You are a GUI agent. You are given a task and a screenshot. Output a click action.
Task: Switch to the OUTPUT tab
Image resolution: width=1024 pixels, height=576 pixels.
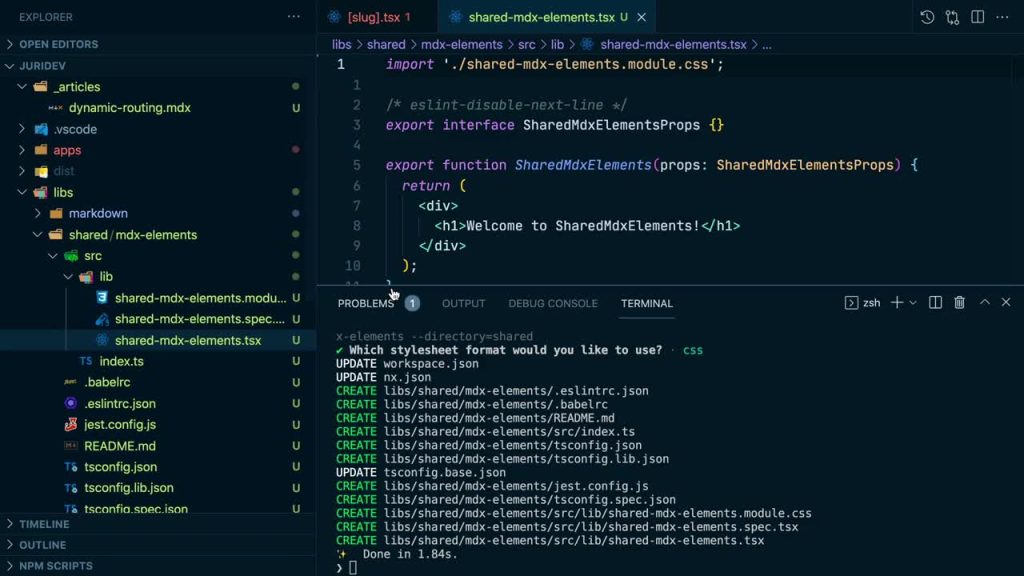click(x=463, y=303)
